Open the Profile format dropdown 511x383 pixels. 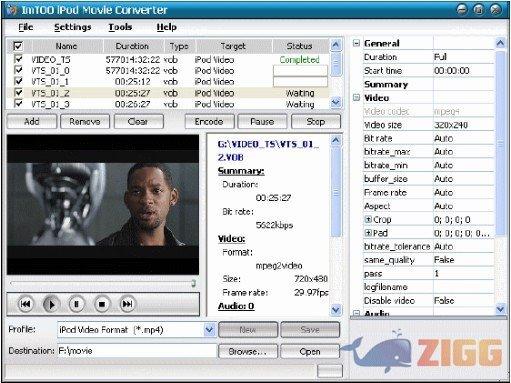point(209,330)
